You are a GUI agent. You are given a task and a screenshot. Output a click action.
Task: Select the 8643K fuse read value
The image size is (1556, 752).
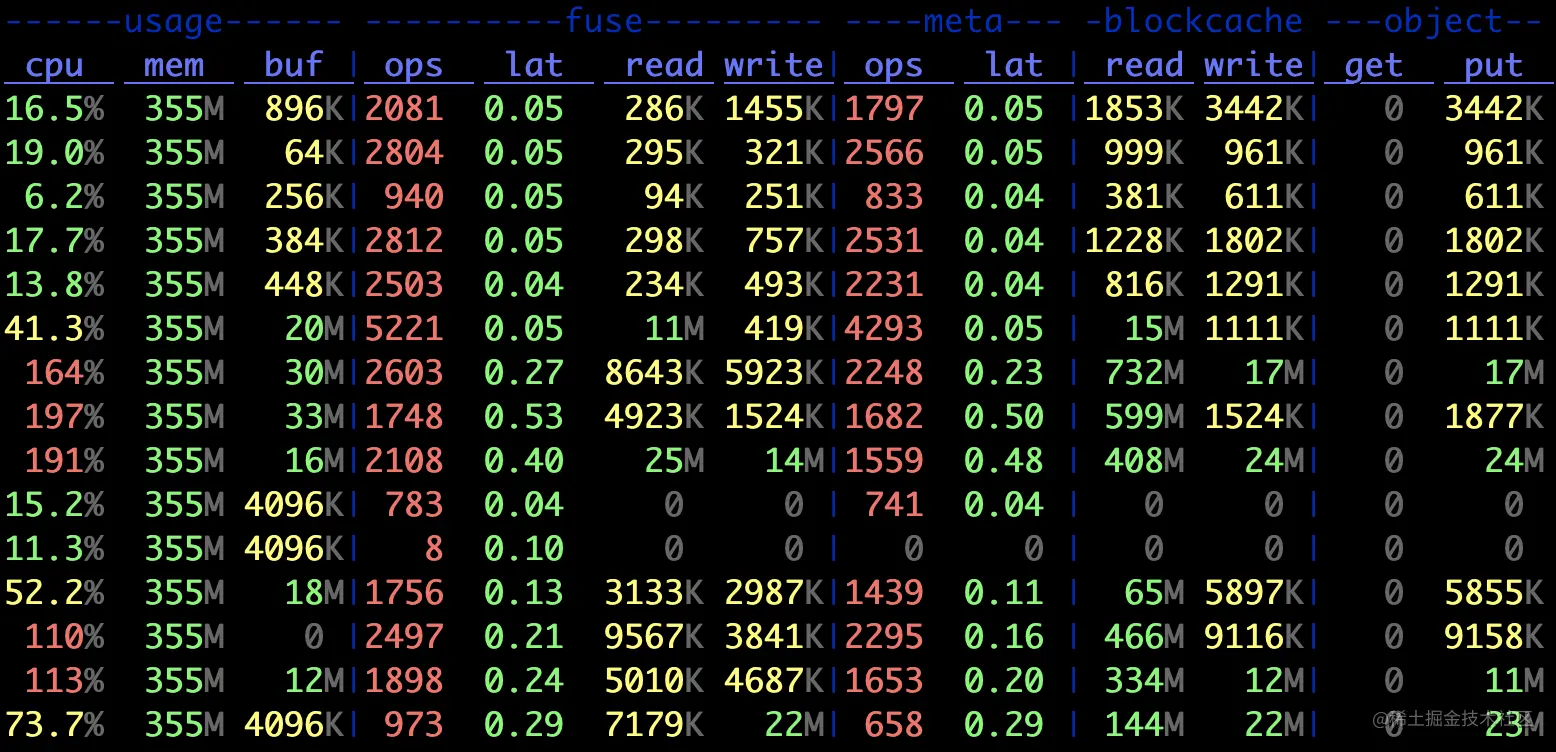(x=654, y=372)
